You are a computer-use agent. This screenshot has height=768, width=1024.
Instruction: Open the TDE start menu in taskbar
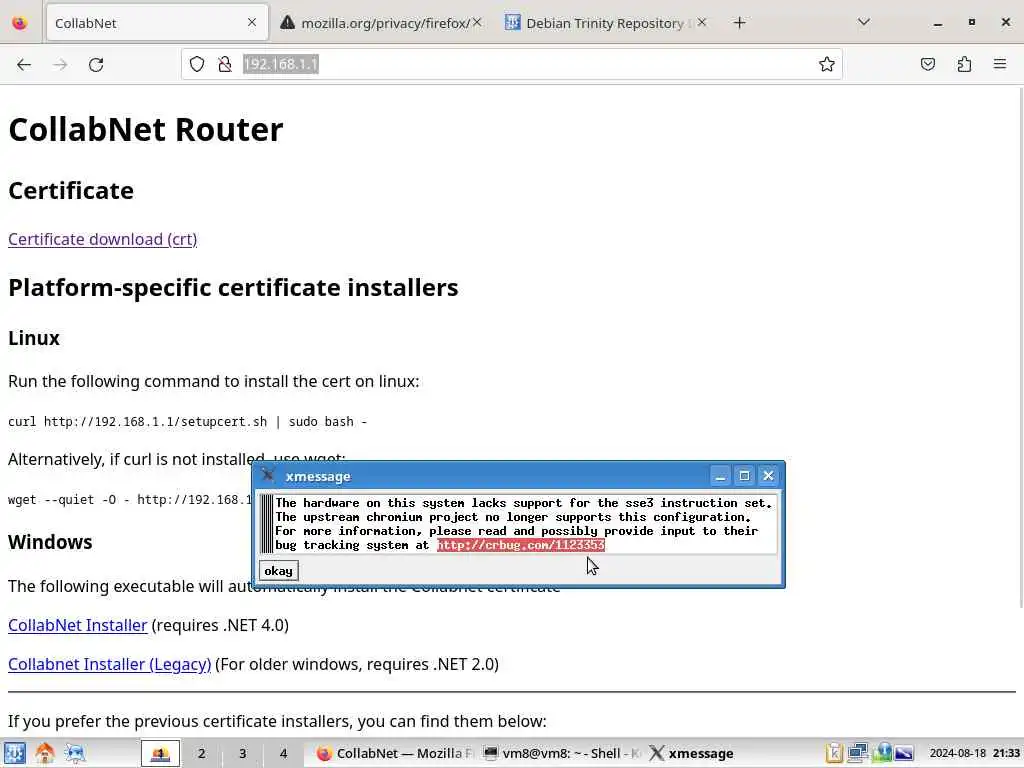point(14,753)
